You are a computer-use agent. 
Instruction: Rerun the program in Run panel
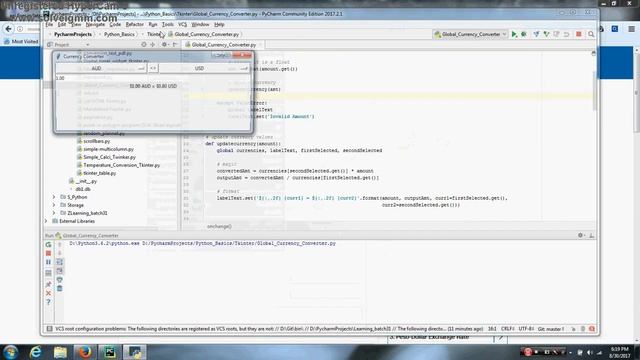(48, 244)
